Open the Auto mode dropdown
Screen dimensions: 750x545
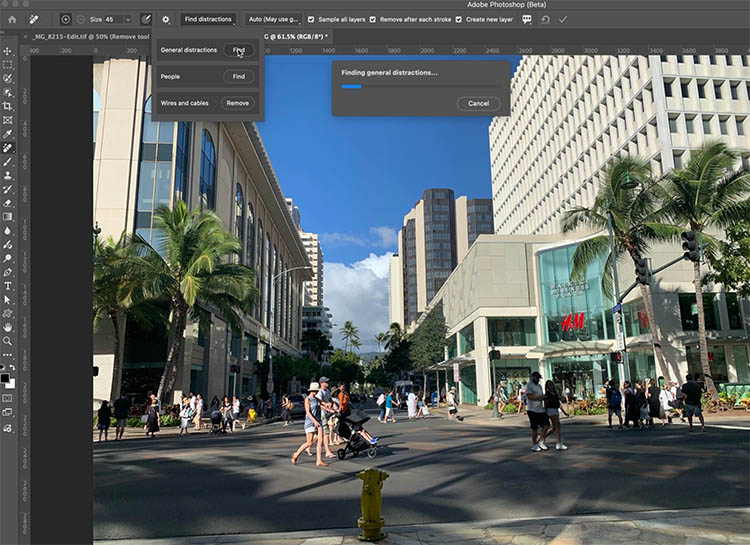(x=274, y=20)
